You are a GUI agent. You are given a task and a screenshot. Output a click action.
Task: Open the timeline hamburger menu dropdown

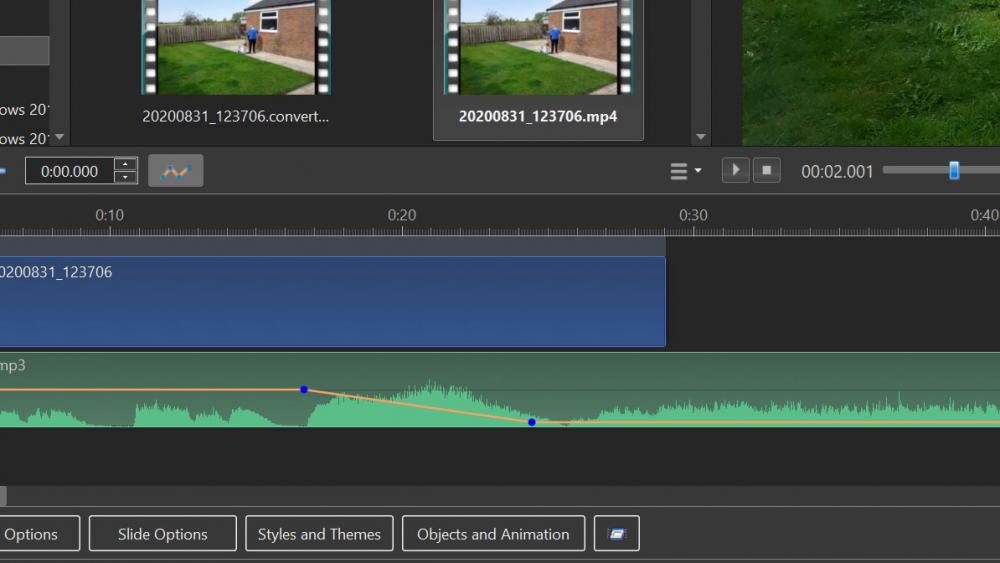[685, 171]
